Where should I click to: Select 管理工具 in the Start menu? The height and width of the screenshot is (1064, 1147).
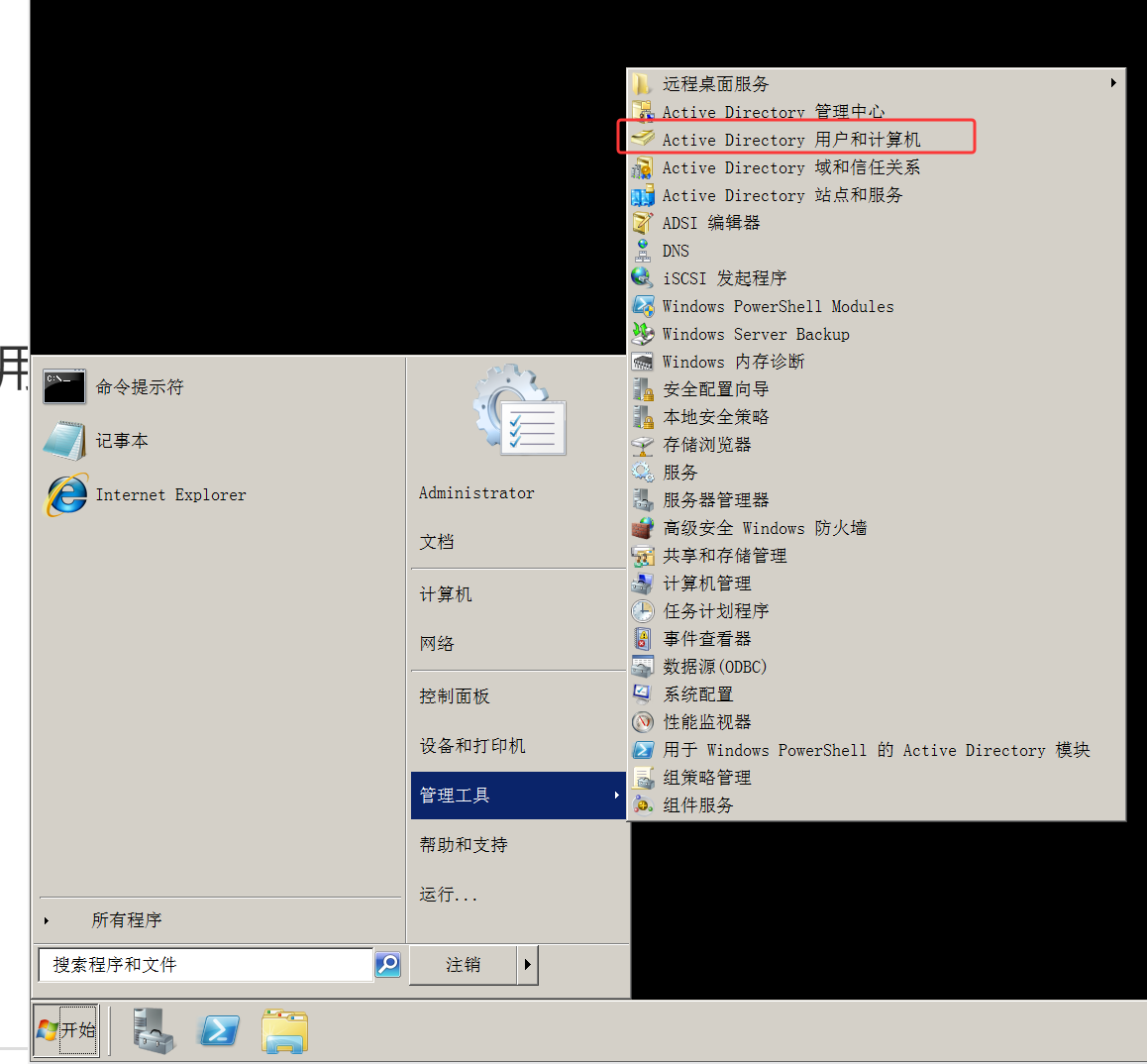point(519,795)
